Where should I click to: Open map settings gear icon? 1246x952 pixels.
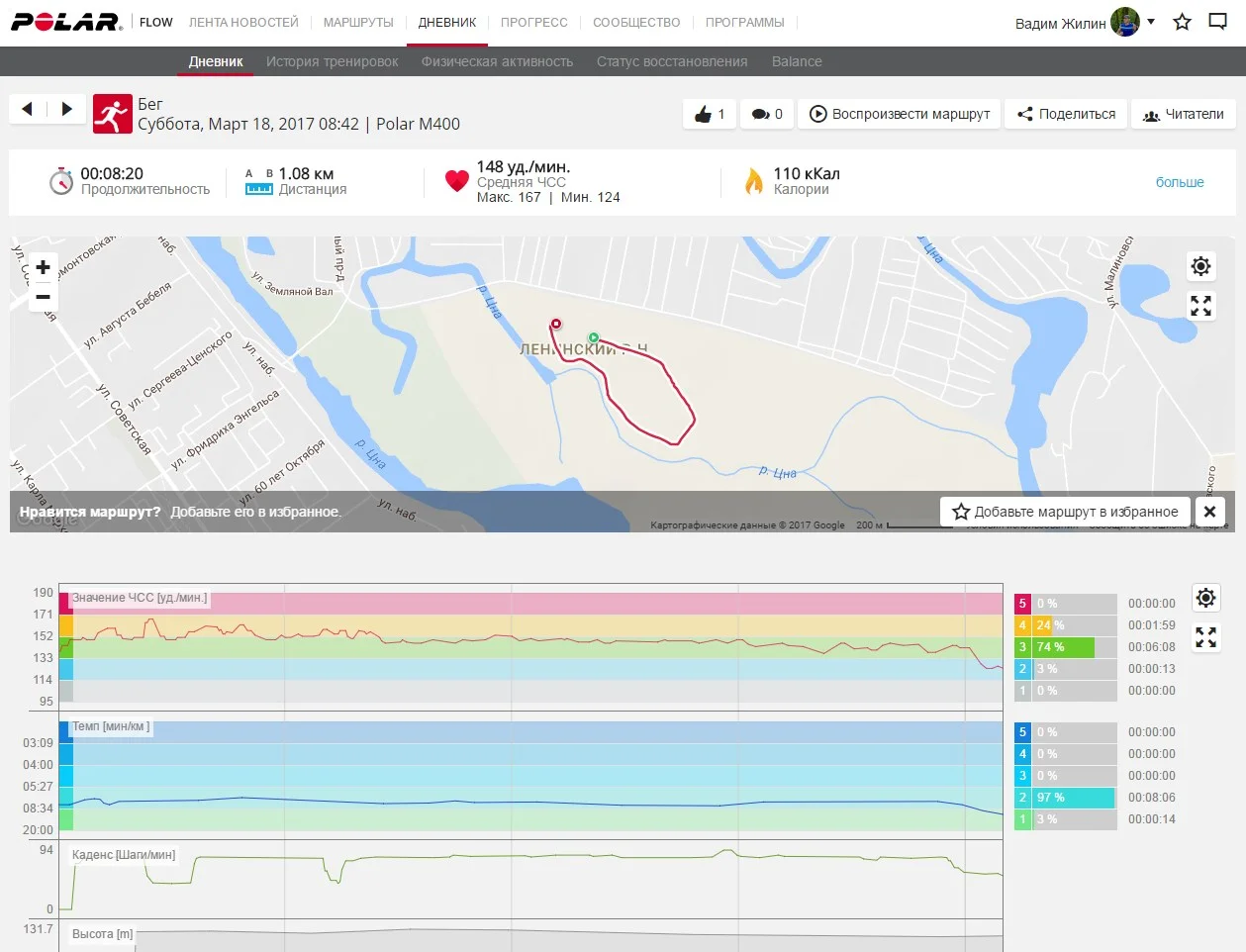(x=1200, y=266)
